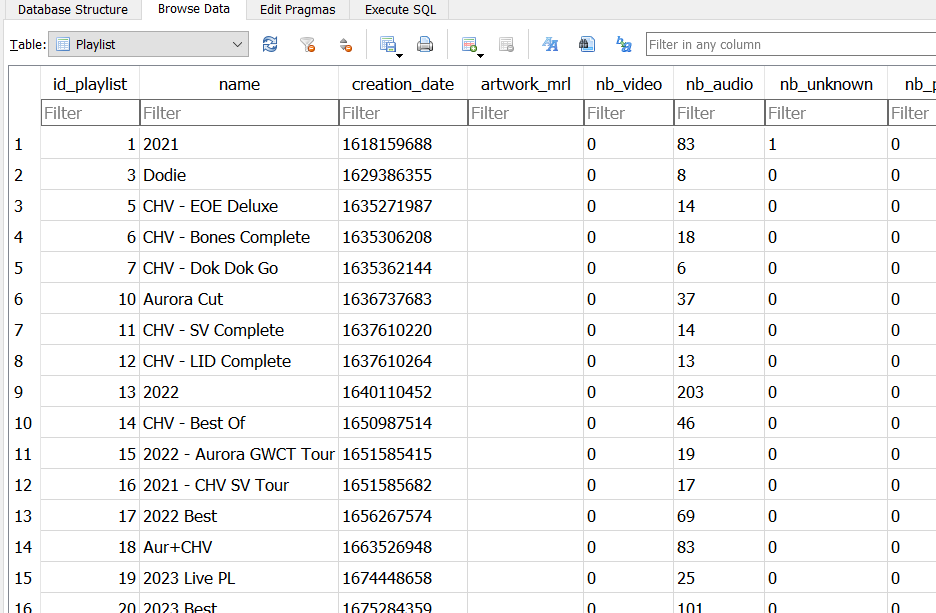
Task: Print the current table view
Action: (x=425, y=44)
